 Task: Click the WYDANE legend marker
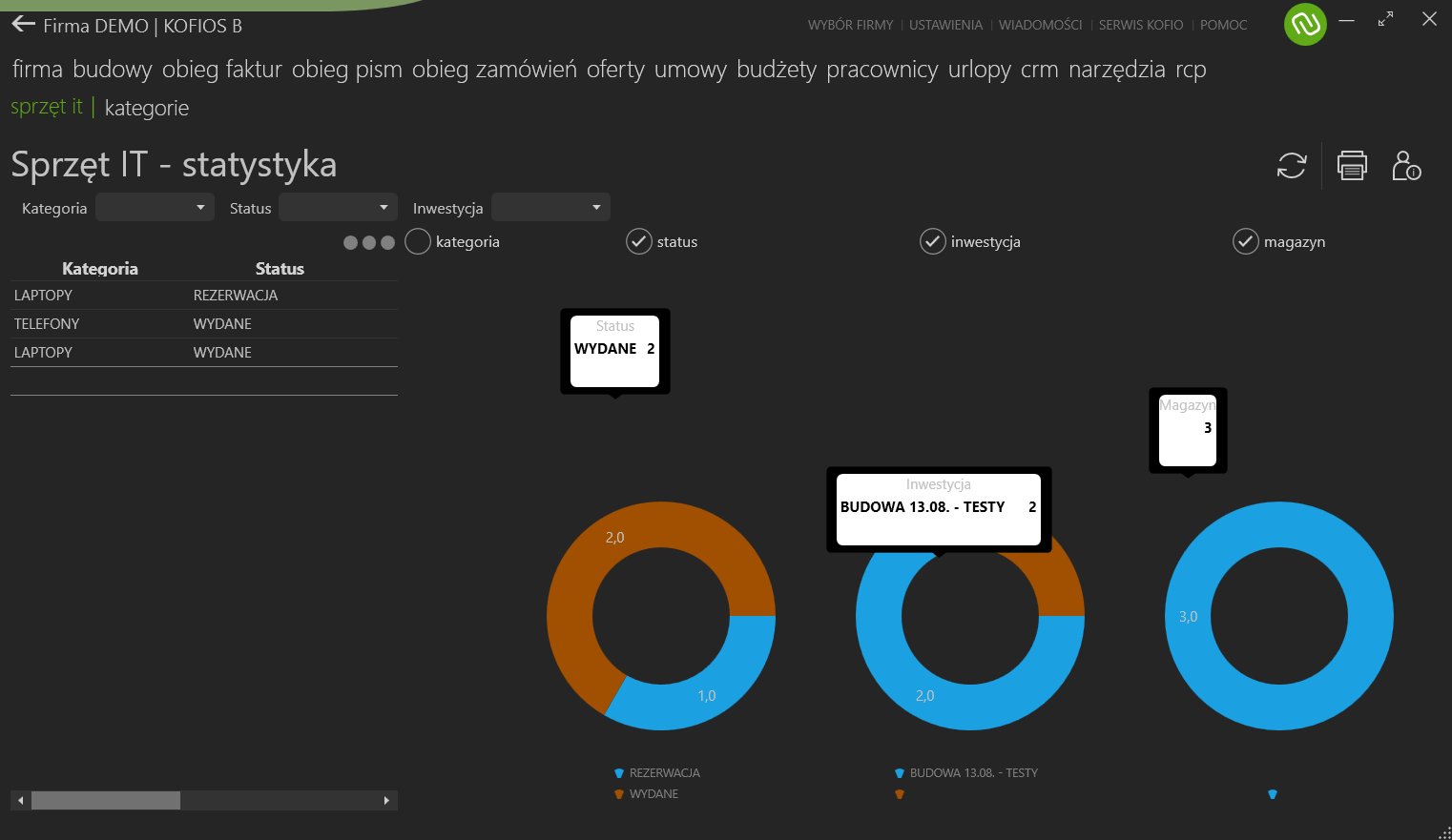[x=619, y=794]
